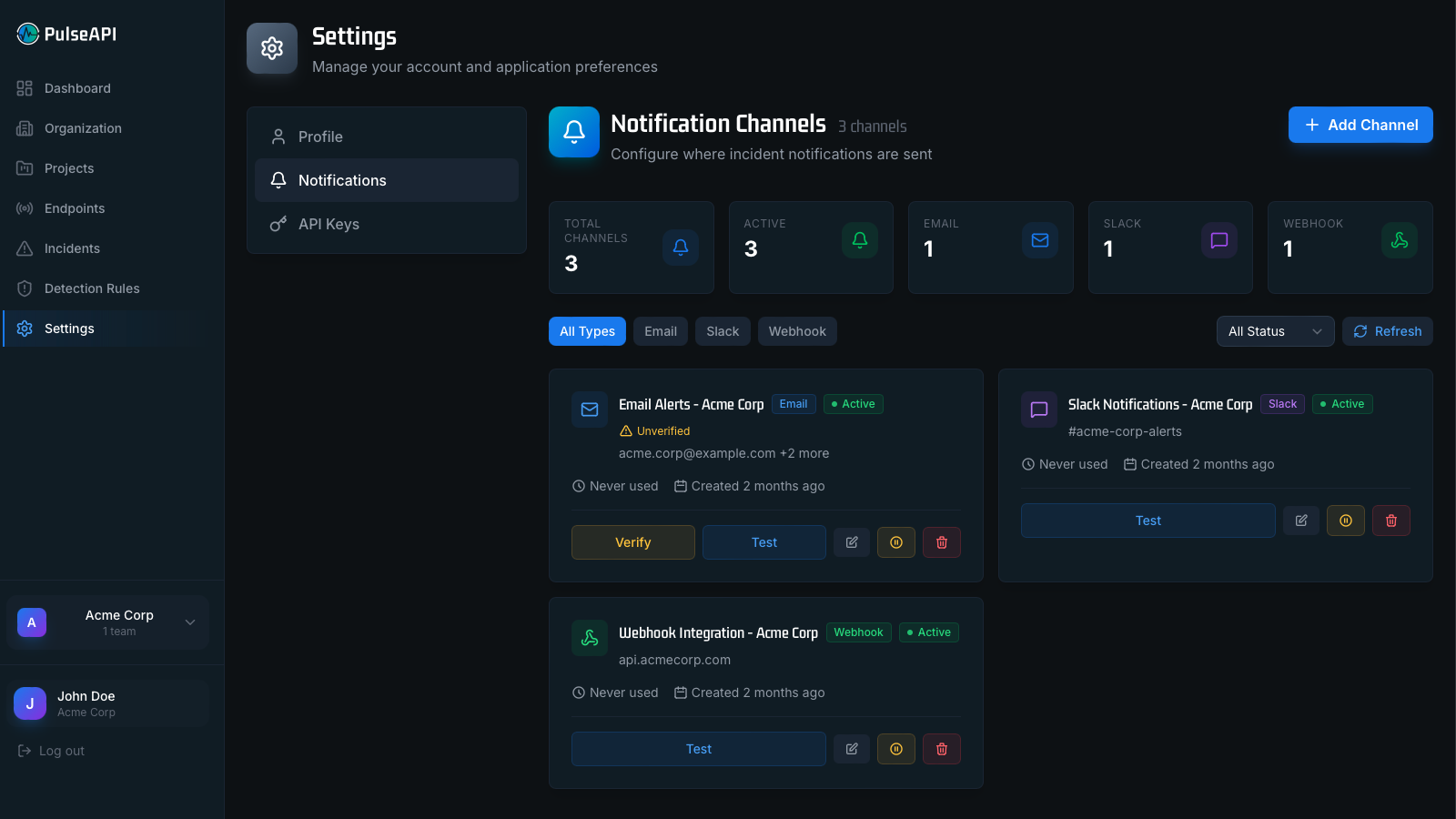Click the Add Channel button
The width and height of the screenshot is (1456, 819).
[1360, 125]
